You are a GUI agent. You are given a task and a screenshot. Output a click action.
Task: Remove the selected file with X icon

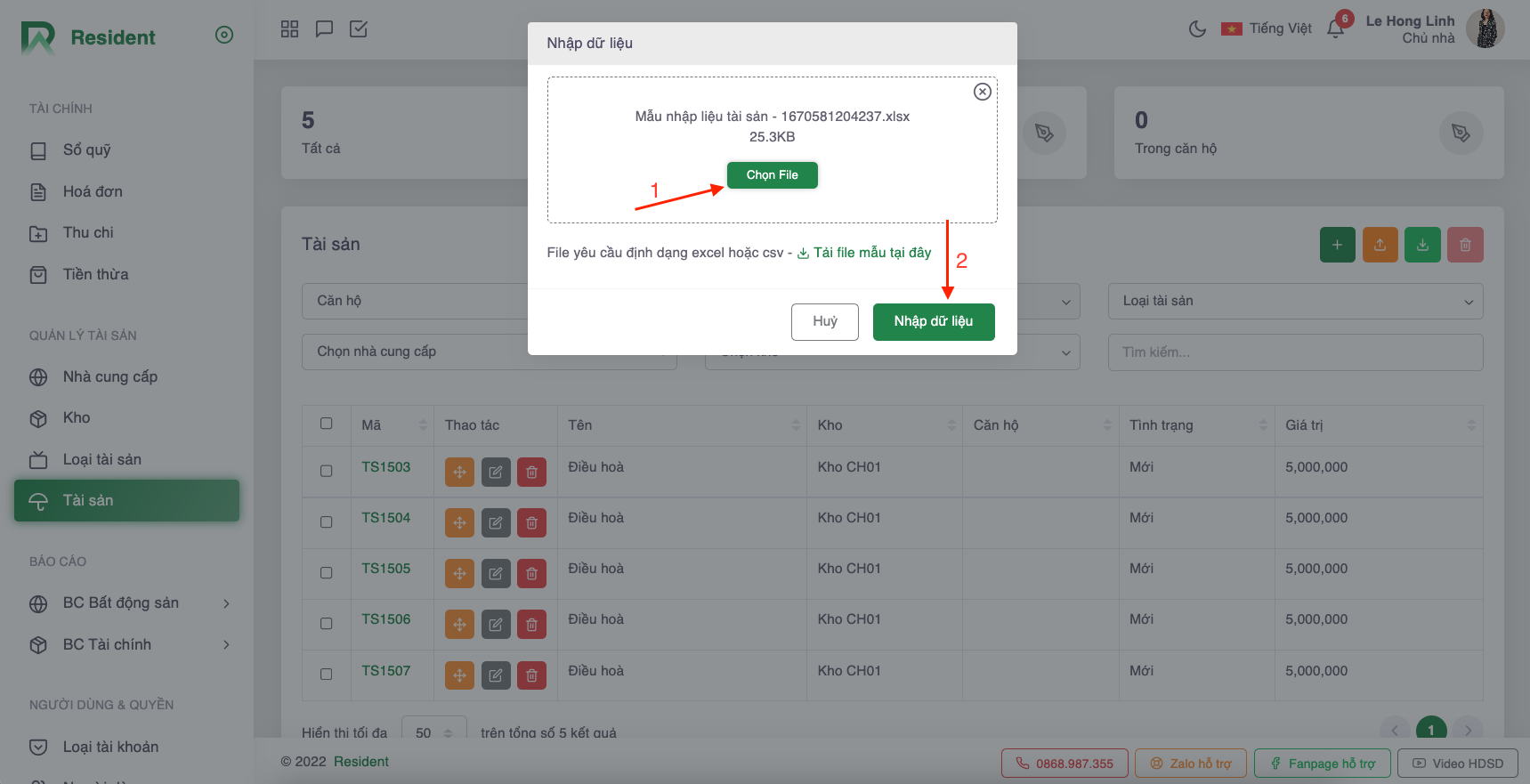point(982,92)
